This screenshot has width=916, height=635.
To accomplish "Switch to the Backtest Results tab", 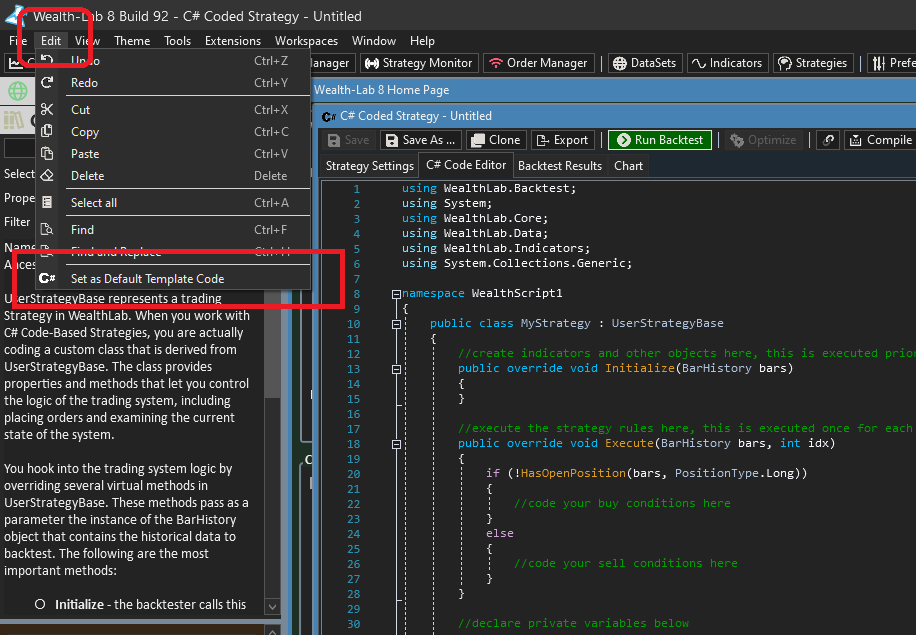I will pos(560,166).
